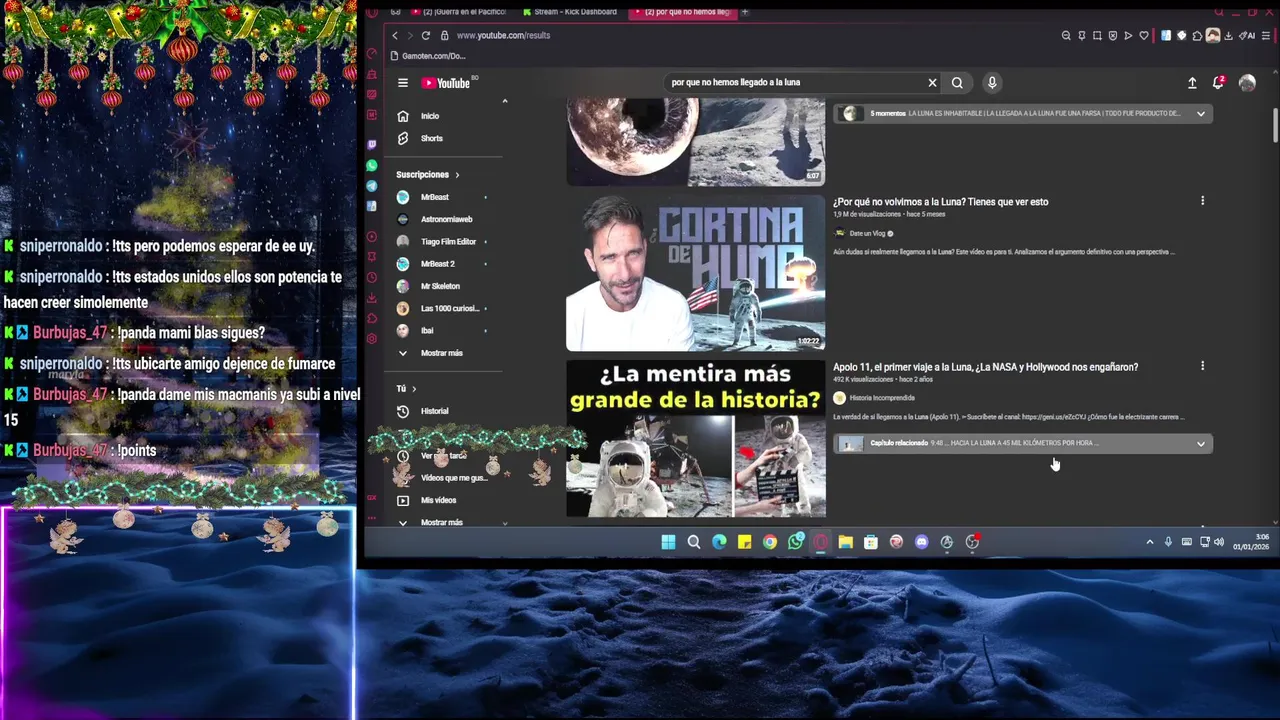Open a new browser tab with plus

click(x=745, y=12)
